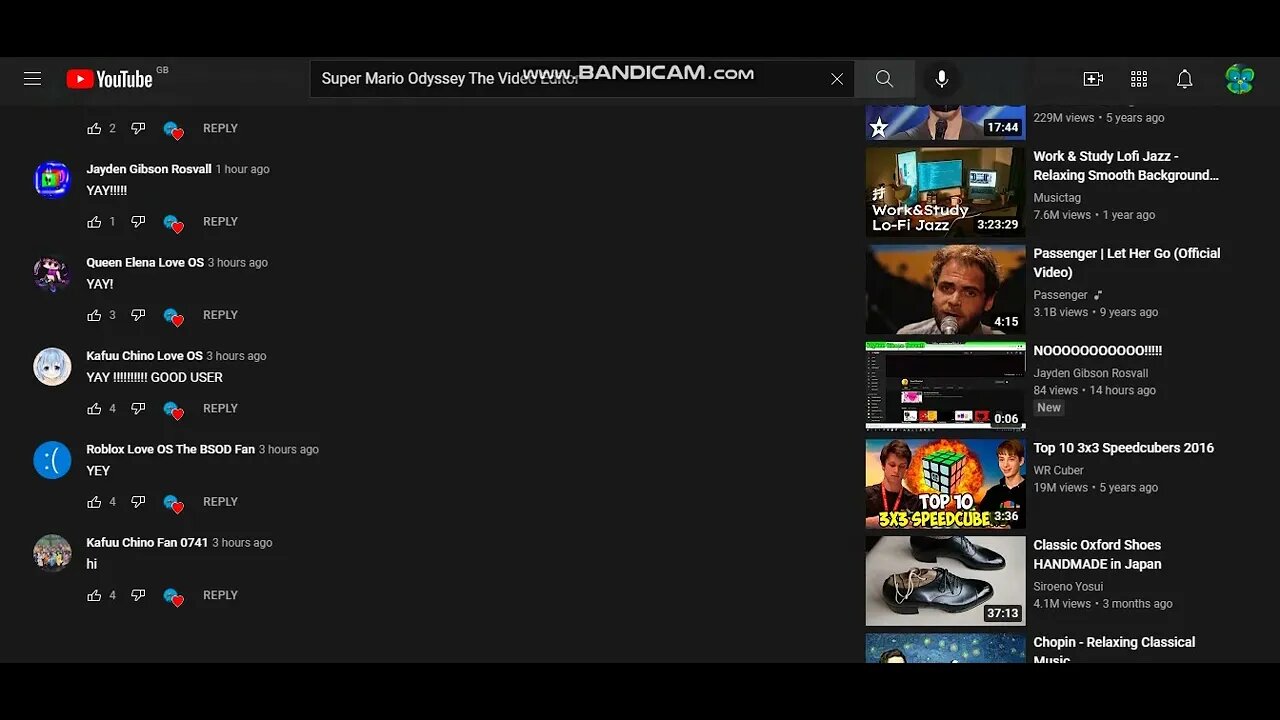Image resolution: width=1280 pixels, height=720 pixels.
Task: Dislike the Queen Elena Love OS comment
Action: click(x=138, y=315)
